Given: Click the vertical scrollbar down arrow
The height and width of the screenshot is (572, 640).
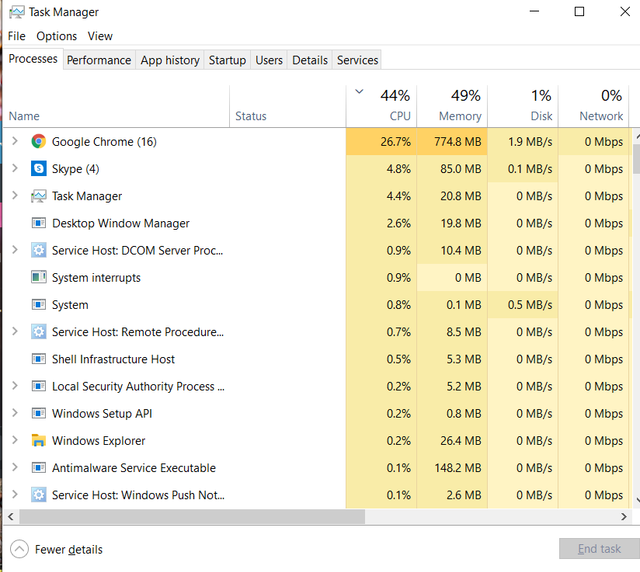Looking at the screenshot, I should [x=637, y=499].
